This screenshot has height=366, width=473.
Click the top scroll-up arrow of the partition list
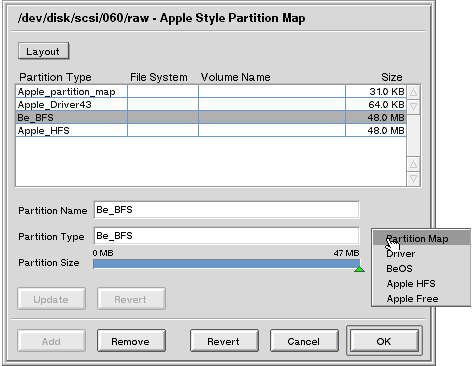(x=413, y=92)
